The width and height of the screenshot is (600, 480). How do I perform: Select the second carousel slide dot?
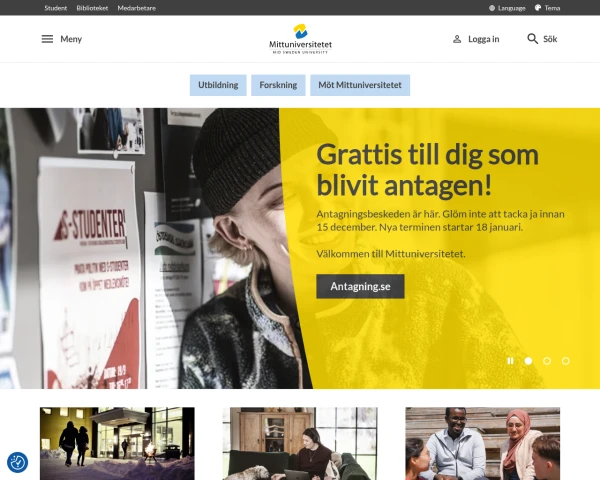(x=547, y=361)
